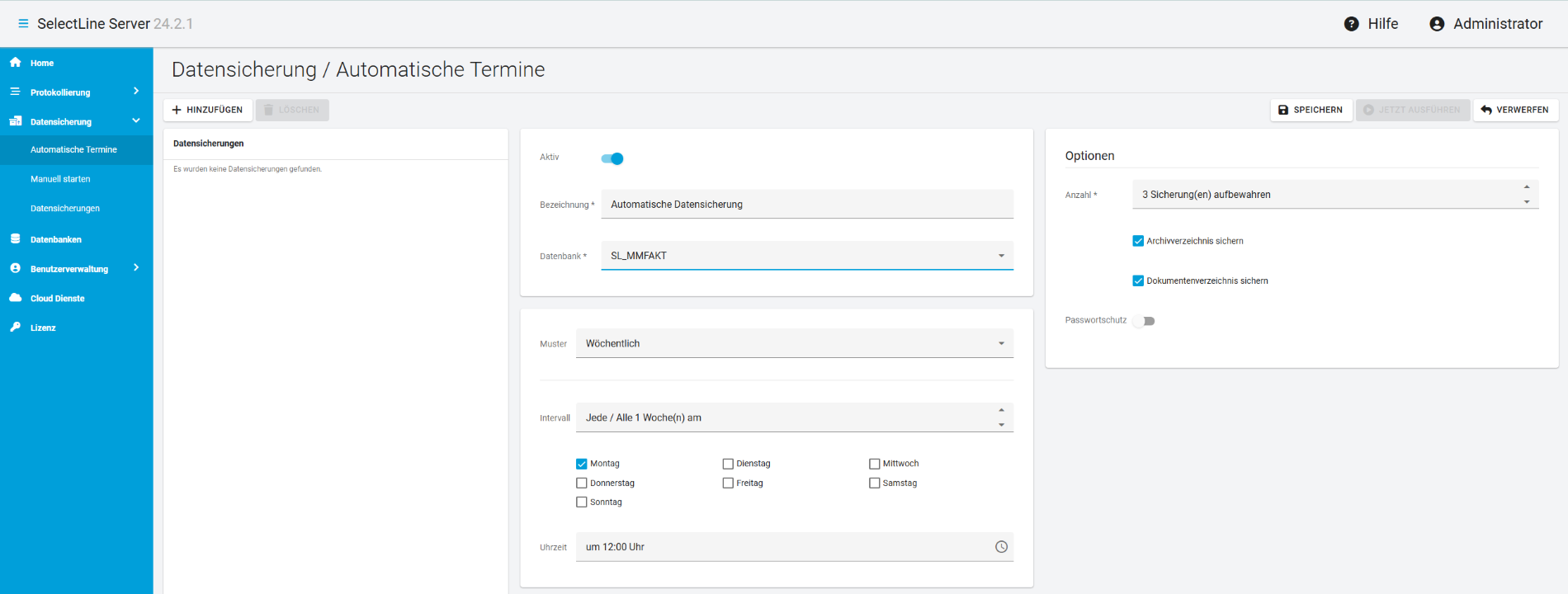Check the Dienstag checkbox
The height and width of the screenshot is (594, 1568).
(728, 464)
